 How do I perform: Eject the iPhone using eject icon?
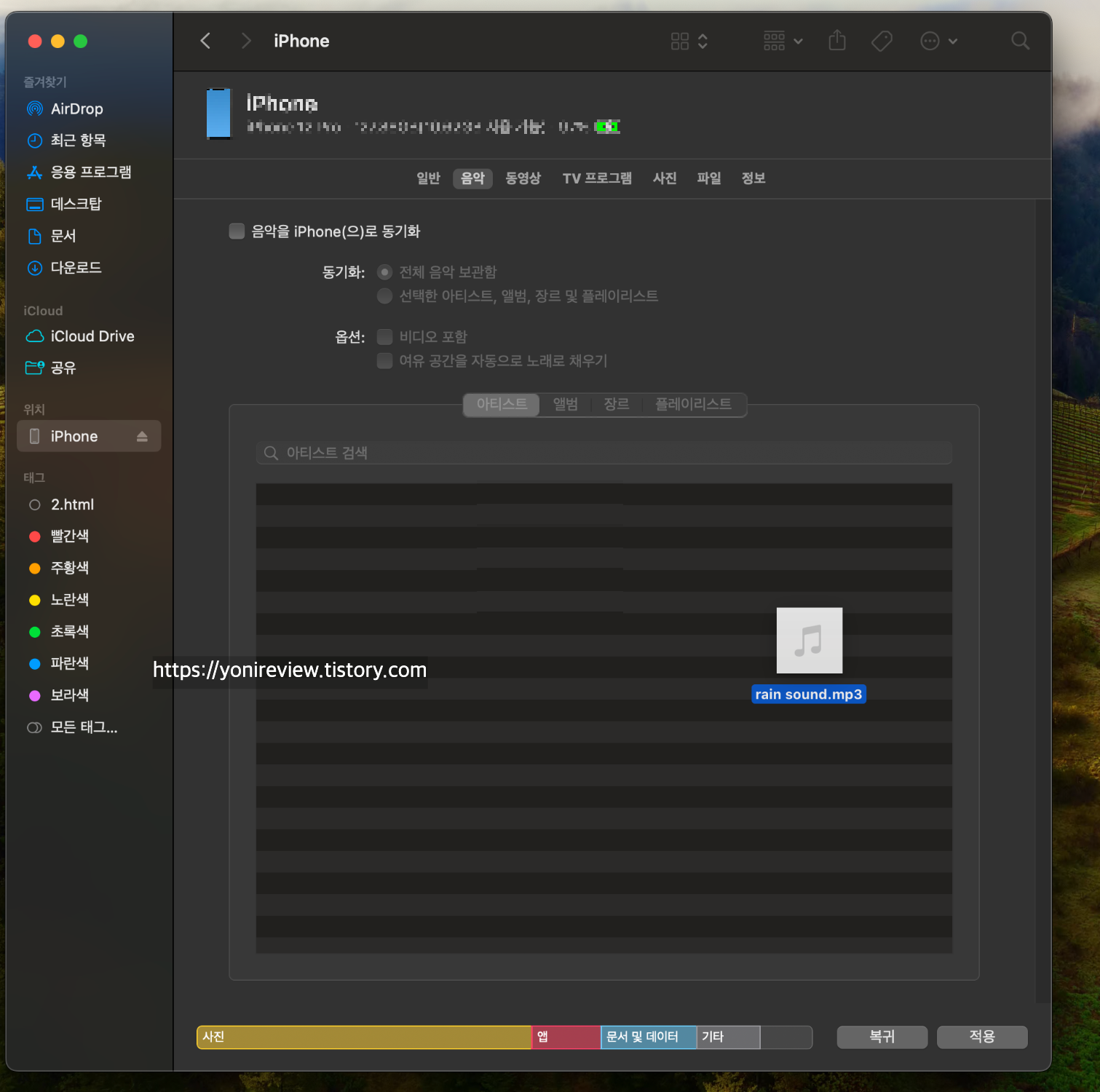(142, 436)
